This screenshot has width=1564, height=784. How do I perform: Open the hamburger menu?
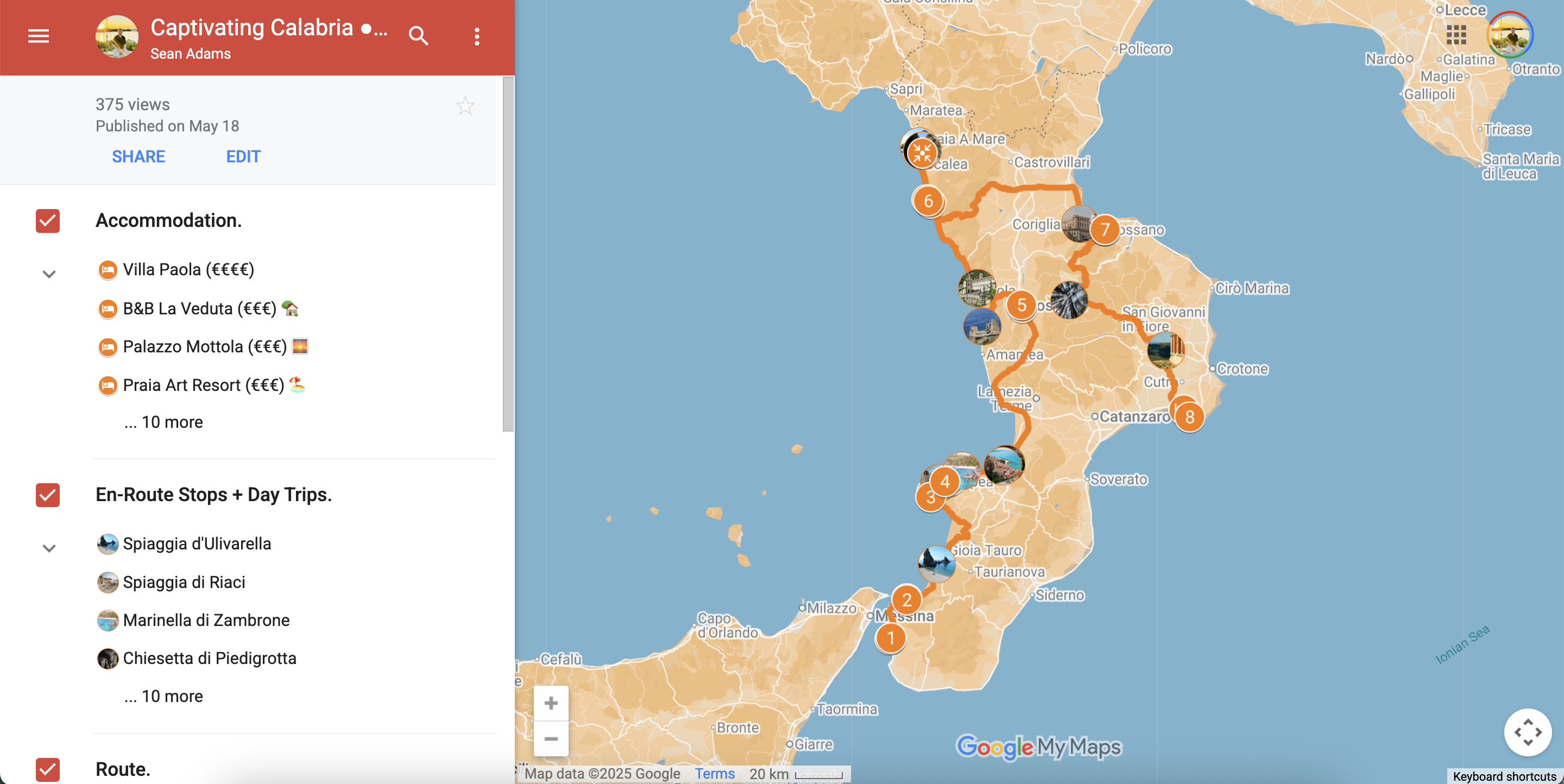pyautogui.click(x=38, y=36)
